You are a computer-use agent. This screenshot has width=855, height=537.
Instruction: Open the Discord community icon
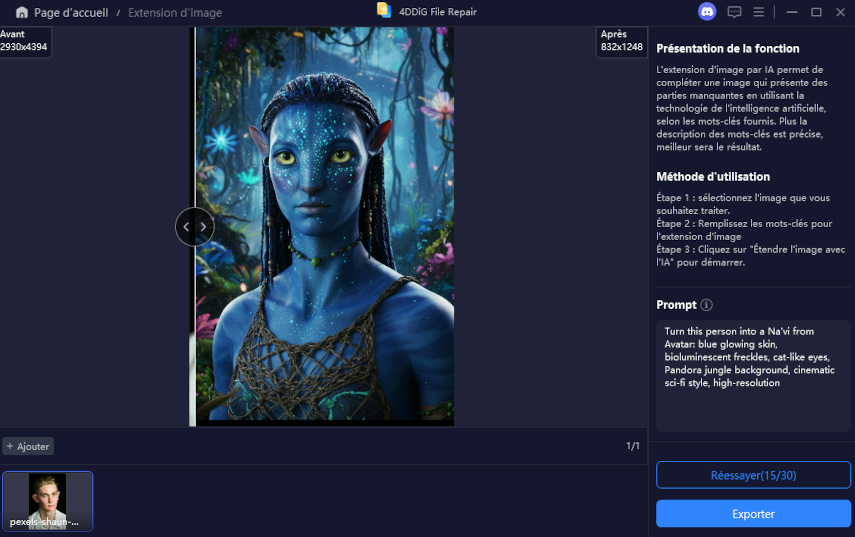[x=707, y=12]
